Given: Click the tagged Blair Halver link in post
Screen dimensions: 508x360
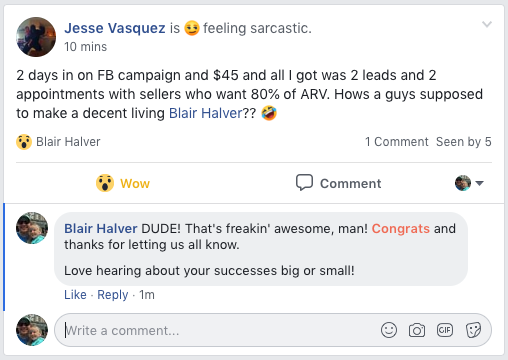Looking at the screenshot, I should (206, 113).
